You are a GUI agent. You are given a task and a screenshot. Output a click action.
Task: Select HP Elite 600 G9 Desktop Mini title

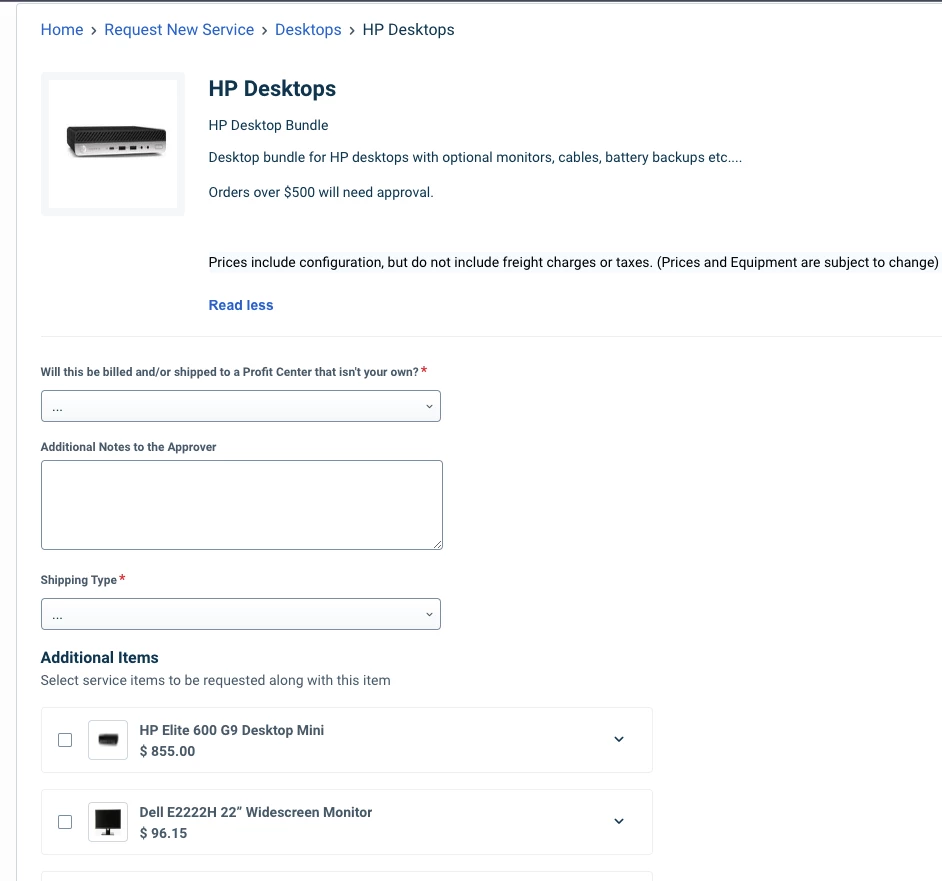click(x=232, y=730)
